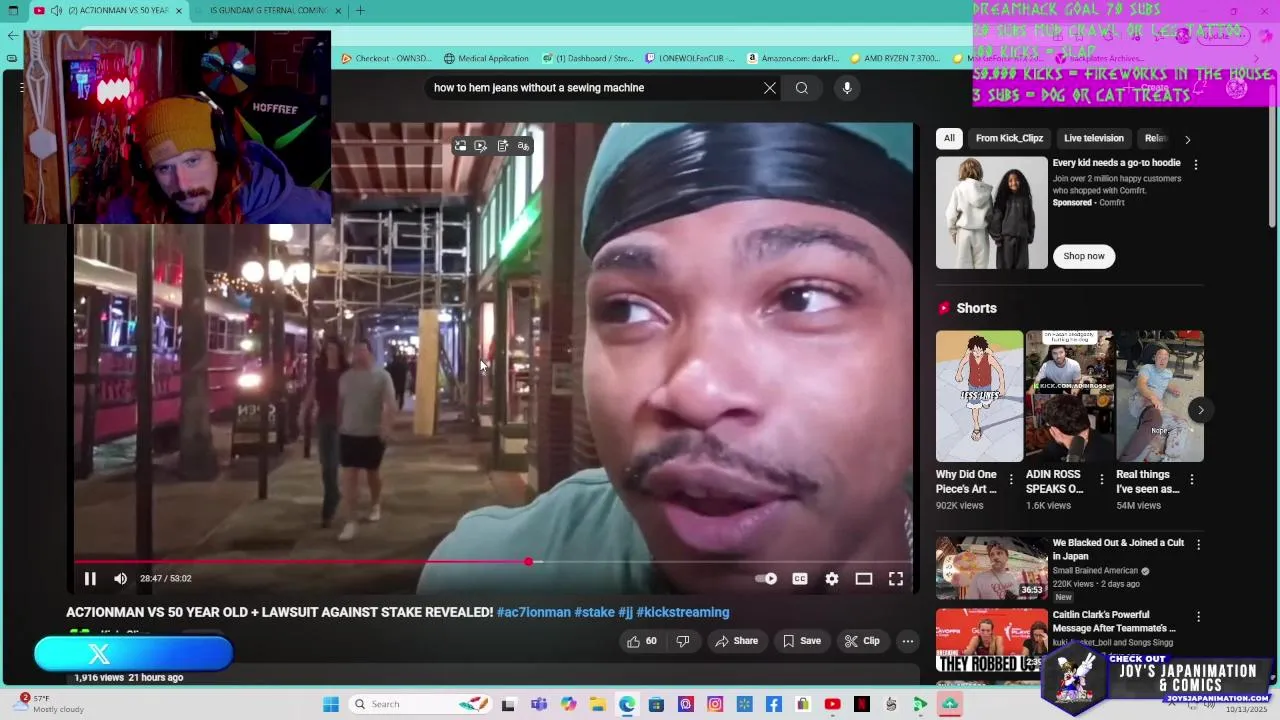This screenshot has height=720, width=1280.
Task: Open 'Caitlin Clark's Powerful Message' video
Action: (1114, 621)
